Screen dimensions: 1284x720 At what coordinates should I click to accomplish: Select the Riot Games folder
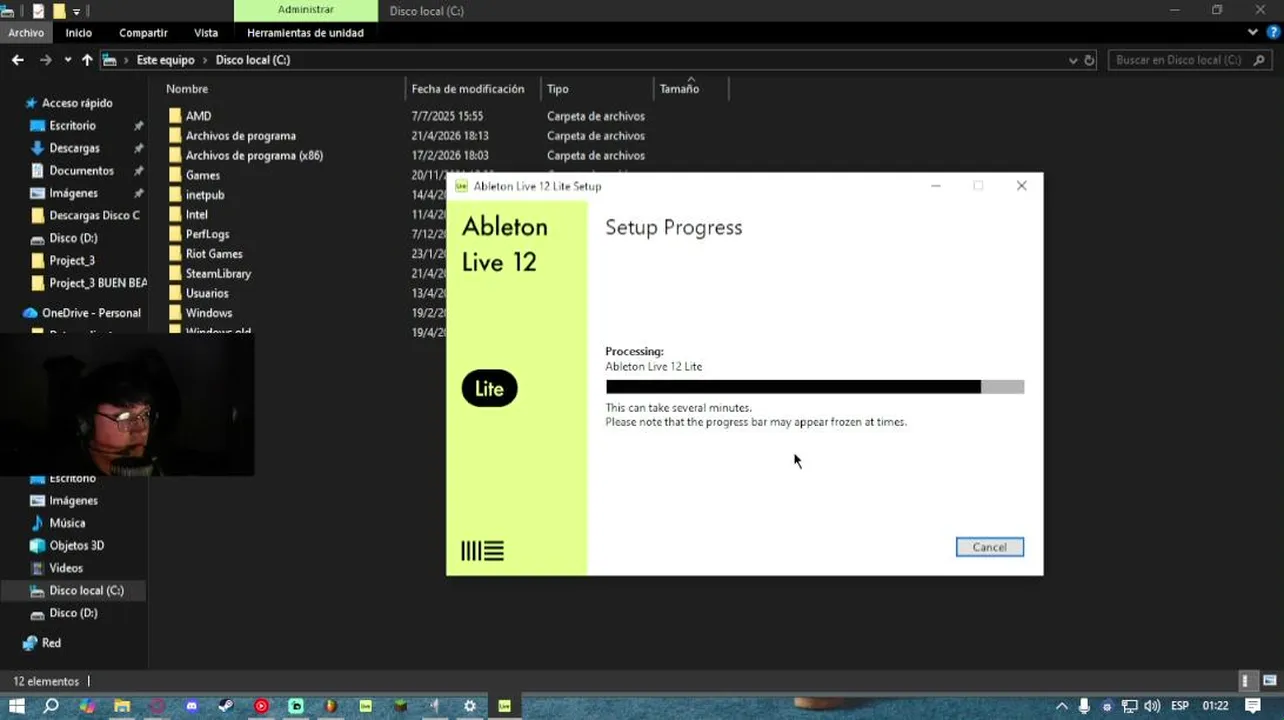pos(214,254)
